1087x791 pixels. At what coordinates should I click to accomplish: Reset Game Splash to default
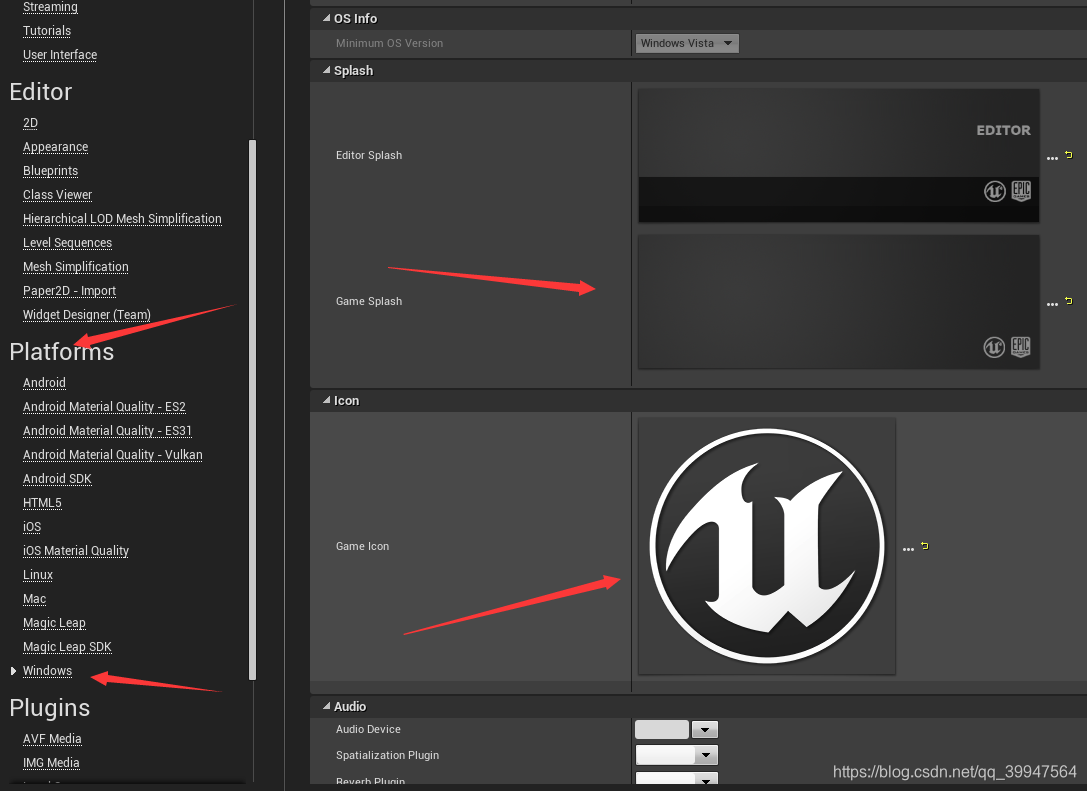click(x=1069, y=301)
